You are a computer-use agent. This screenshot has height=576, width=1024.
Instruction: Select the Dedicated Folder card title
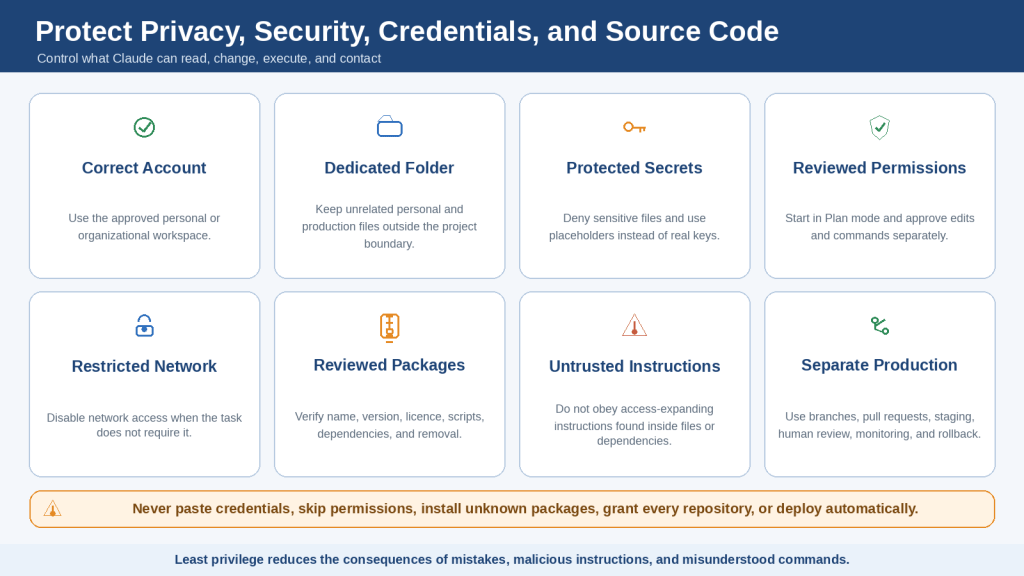pyautogui.click(x=389, y=168)
